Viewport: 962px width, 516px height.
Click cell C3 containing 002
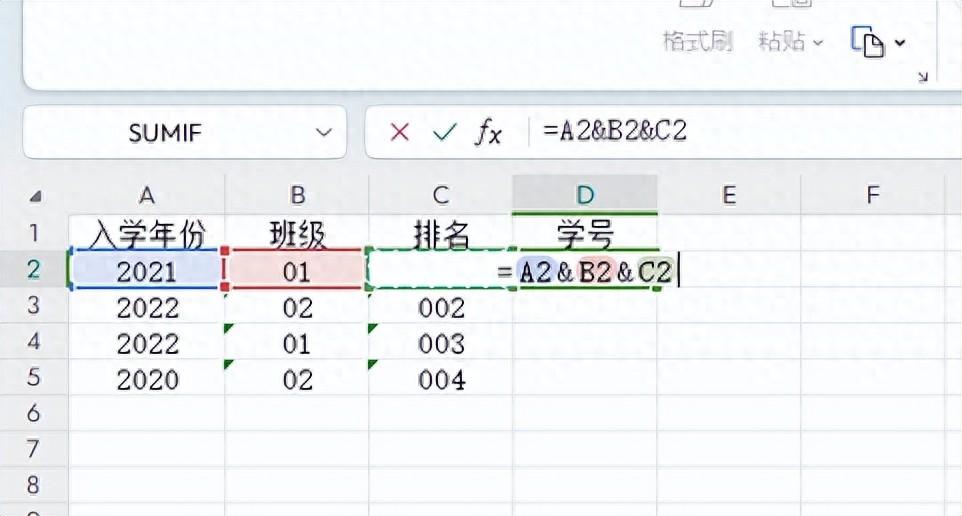(x=441, y=306)
